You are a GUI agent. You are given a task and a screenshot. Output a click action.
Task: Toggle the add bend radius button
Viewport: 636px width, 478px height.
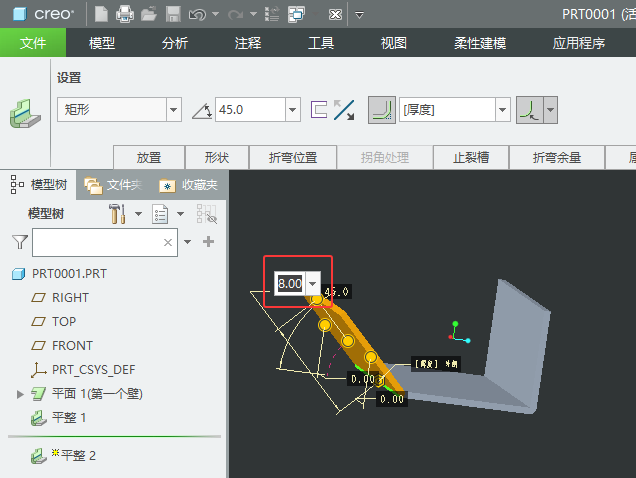coord(382,110)
